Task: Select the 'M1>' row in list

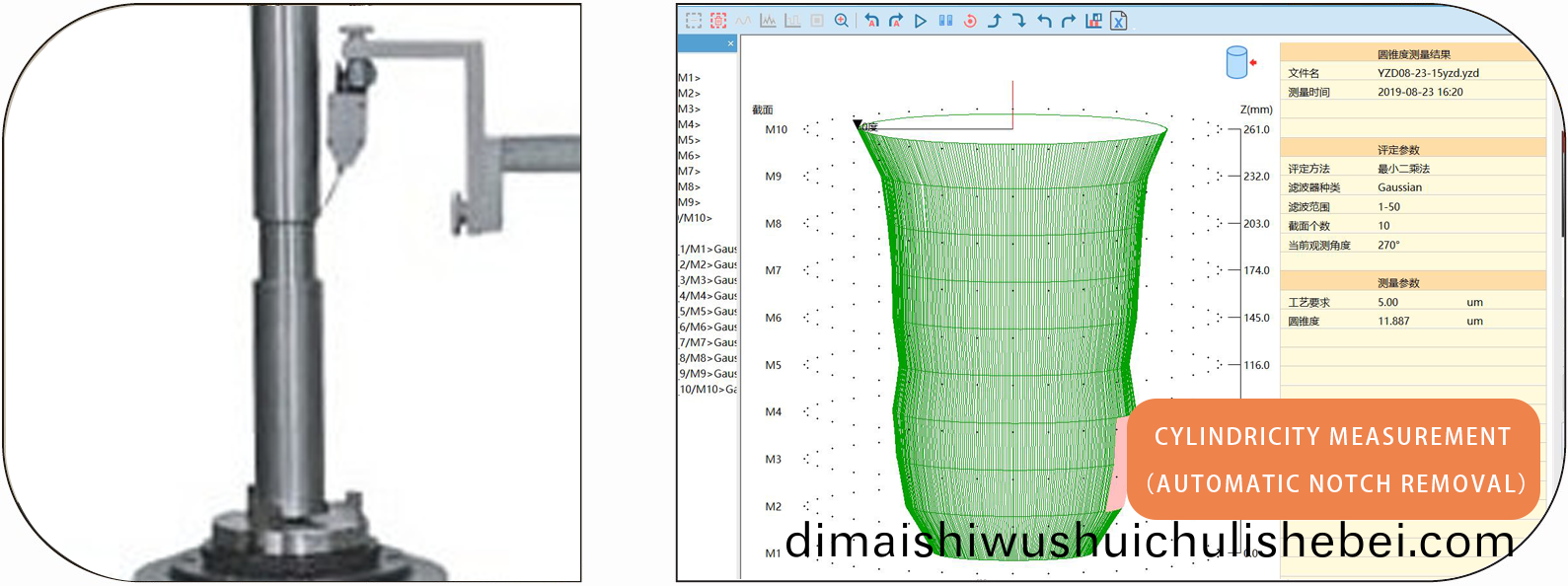Action: click(x=689, y=78)
